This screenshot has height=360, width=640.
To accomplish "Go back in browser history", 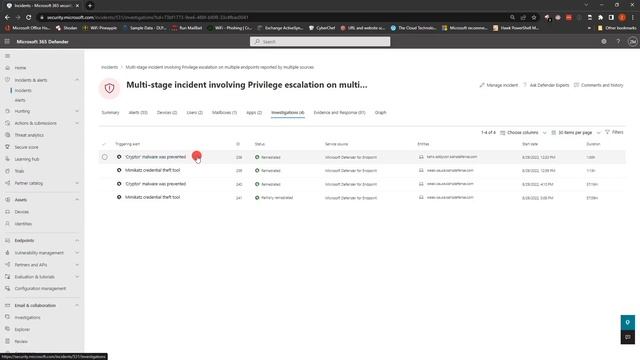I will pos(7,18).
